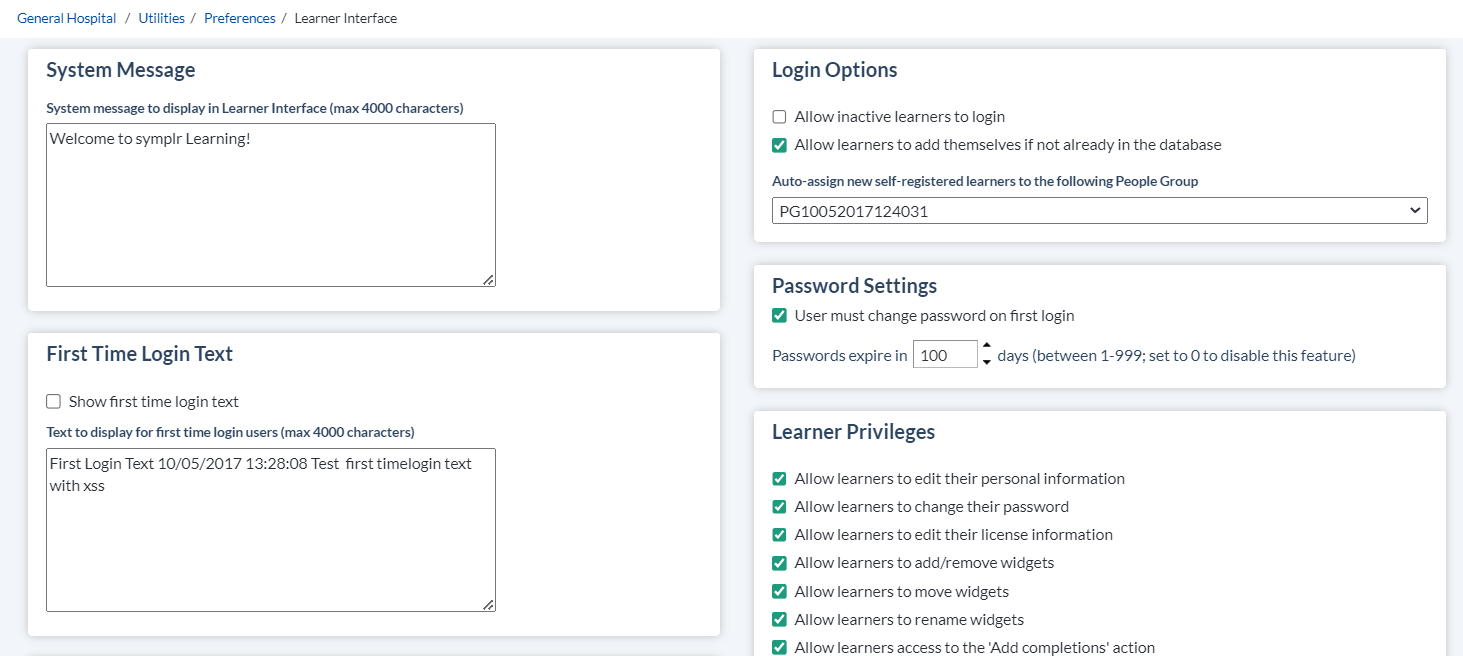Enable Show first time login text

pyautogui.click(x=54, y=402)
